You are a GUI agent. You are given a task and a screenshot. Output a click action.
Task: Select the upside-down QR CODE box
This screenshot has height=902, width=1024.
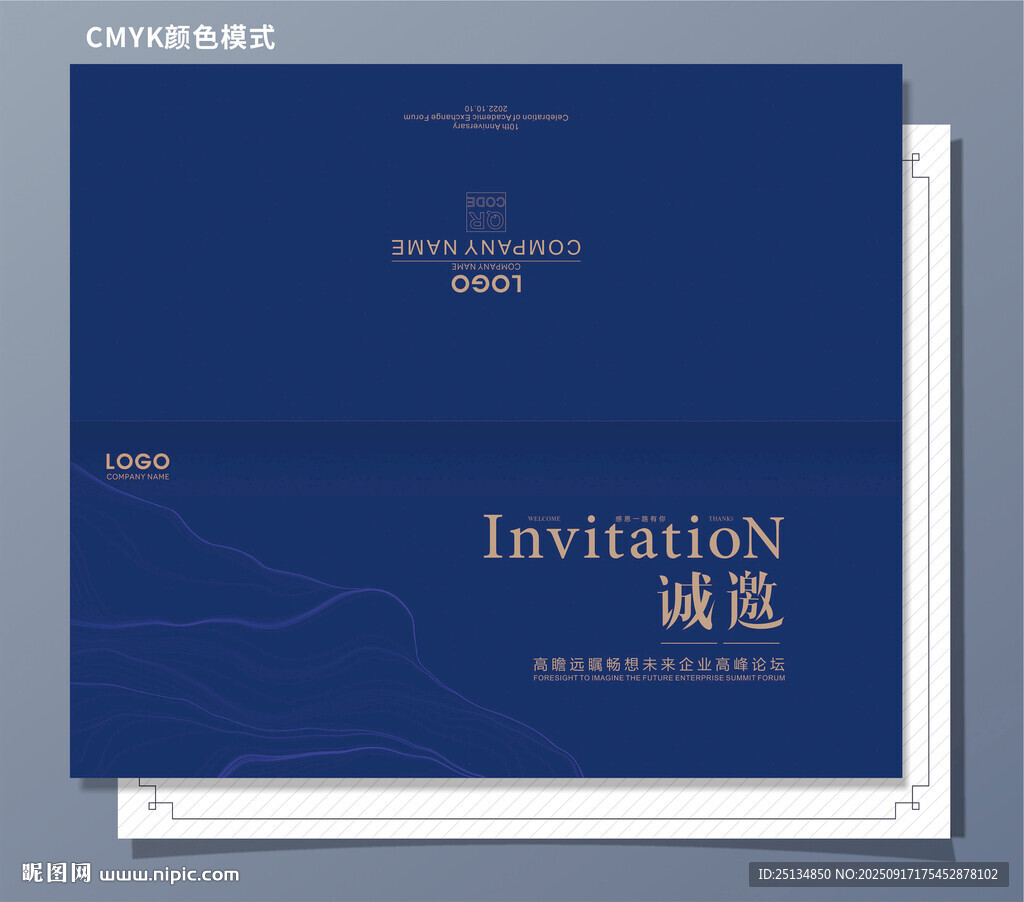486,212
